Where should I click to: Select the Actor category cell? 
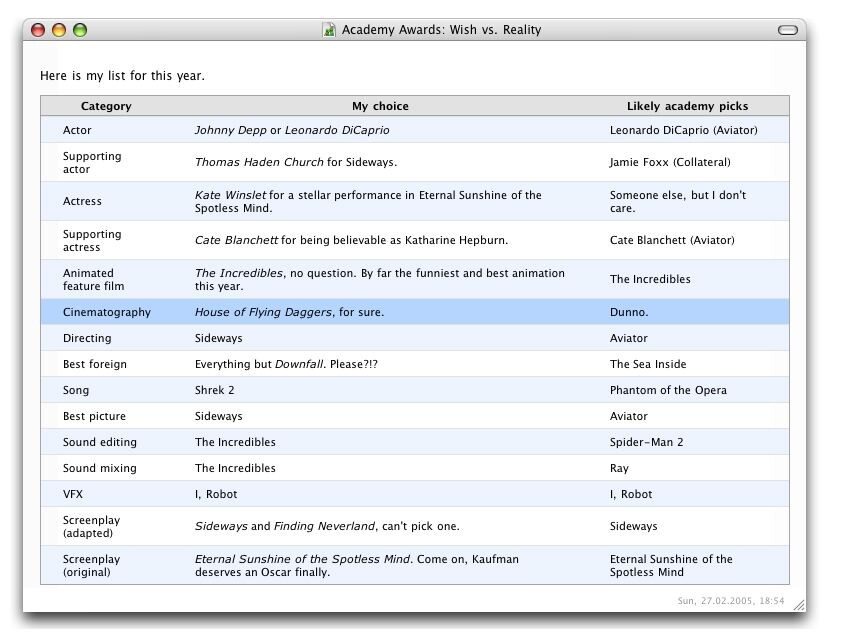pos(77,130)
